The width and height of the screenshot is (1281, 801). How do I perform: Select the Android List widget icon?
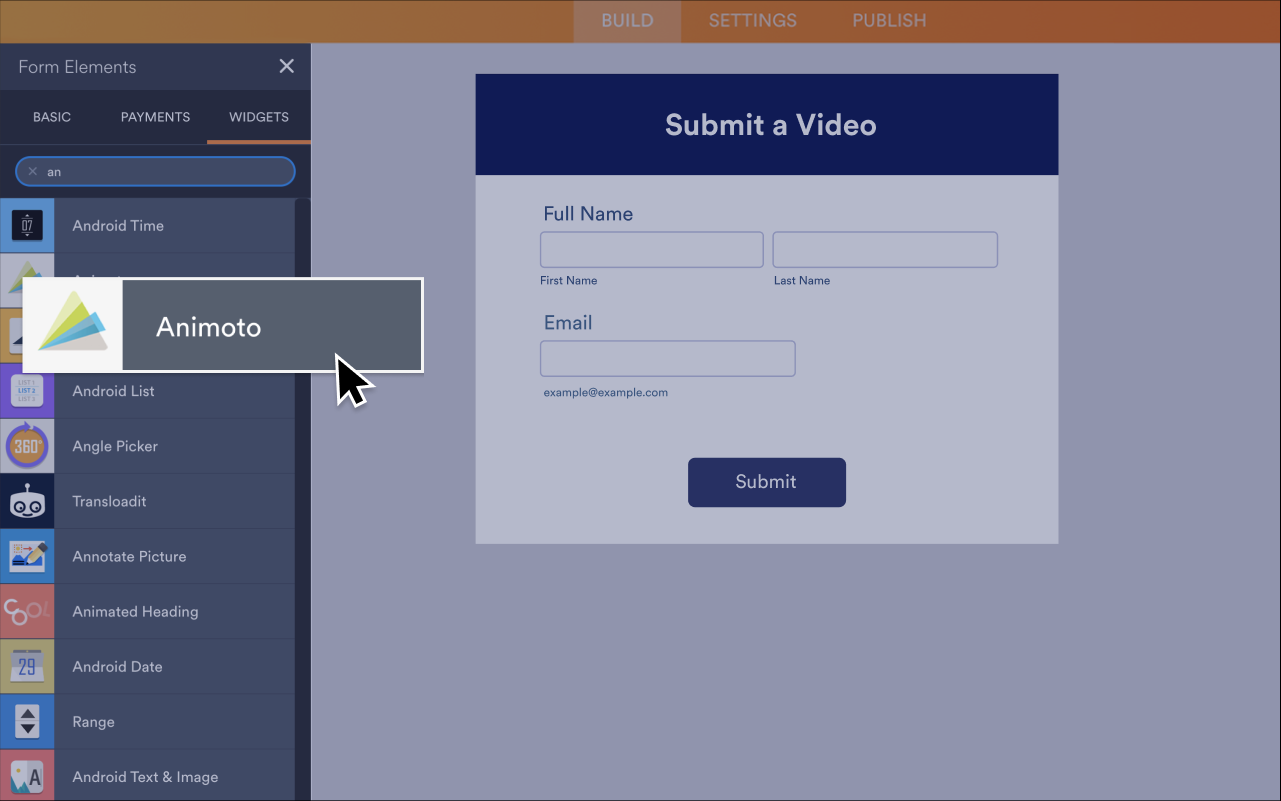pos(27,391)
